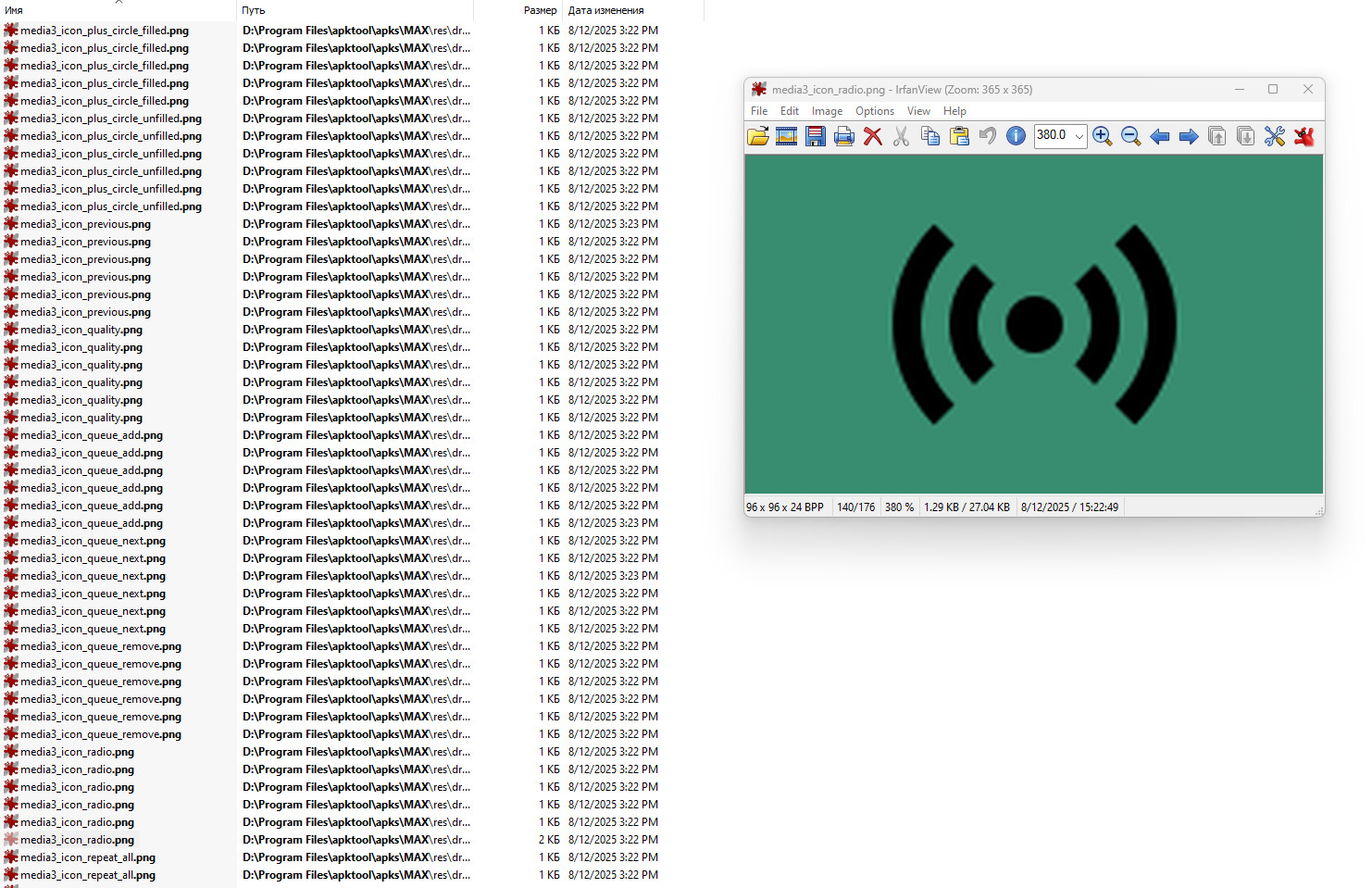
Task: Click the Open file folder icon in IrfanView
Action: click(758, 136)
